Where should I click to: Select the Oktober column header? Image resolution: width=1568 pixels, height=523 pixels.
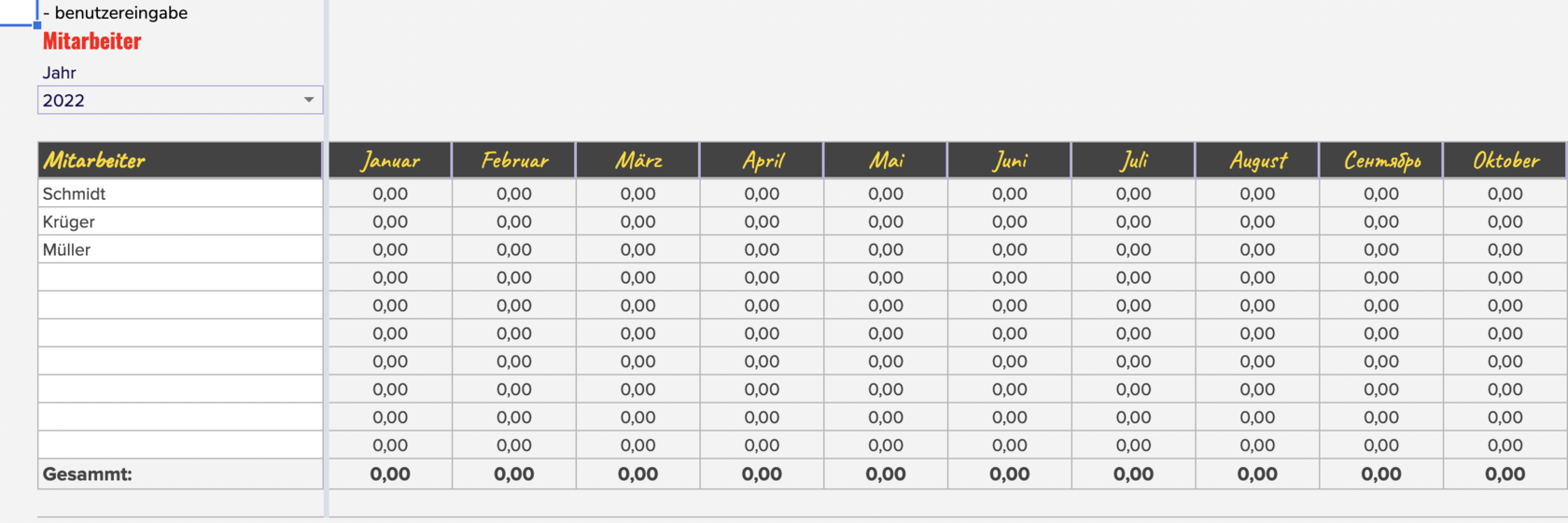tap(1505, 161)
